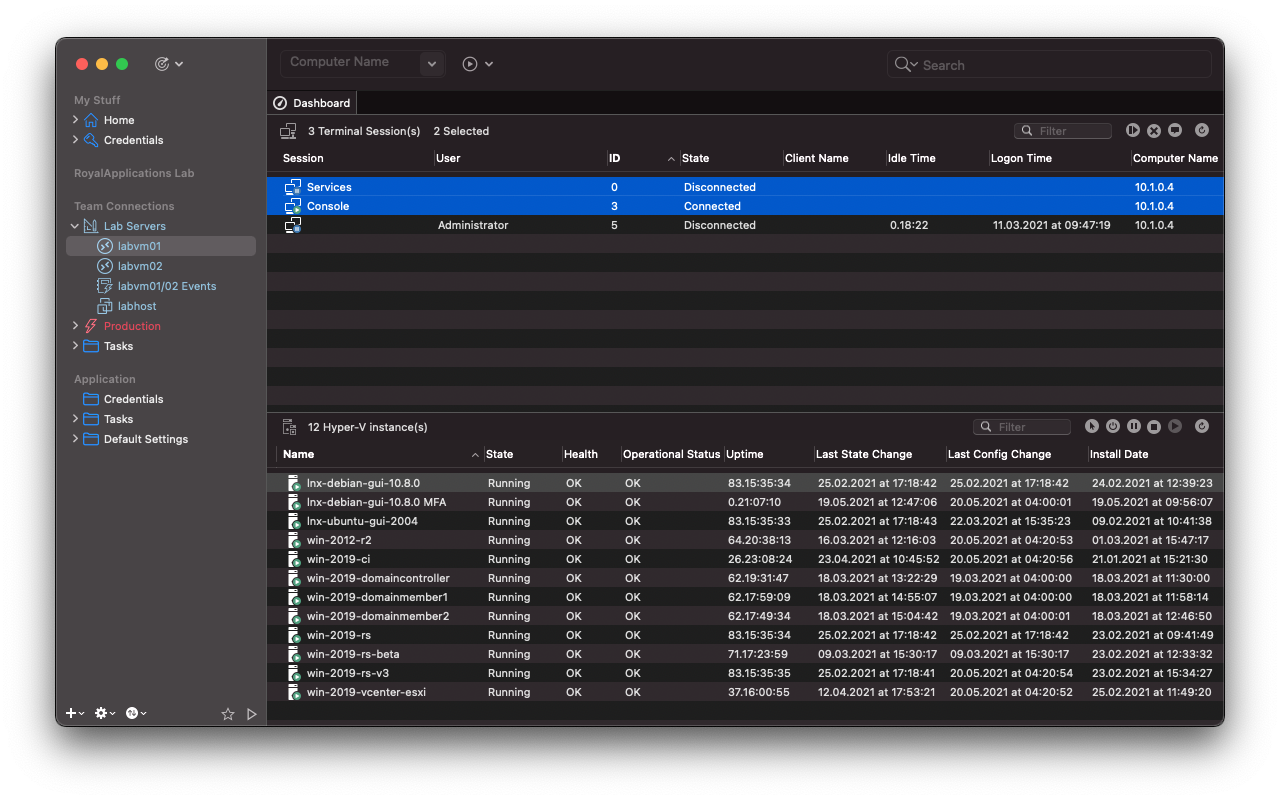This screenshot has width=1280, height=800.
Task: Stop the selected virtual machine
Action: (1154, 426)
